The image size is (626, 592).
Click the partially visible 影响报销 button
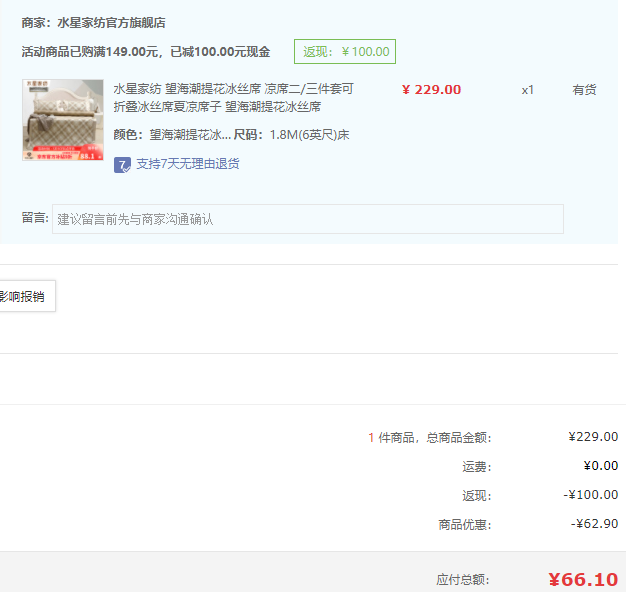click(x=23, y=296)
